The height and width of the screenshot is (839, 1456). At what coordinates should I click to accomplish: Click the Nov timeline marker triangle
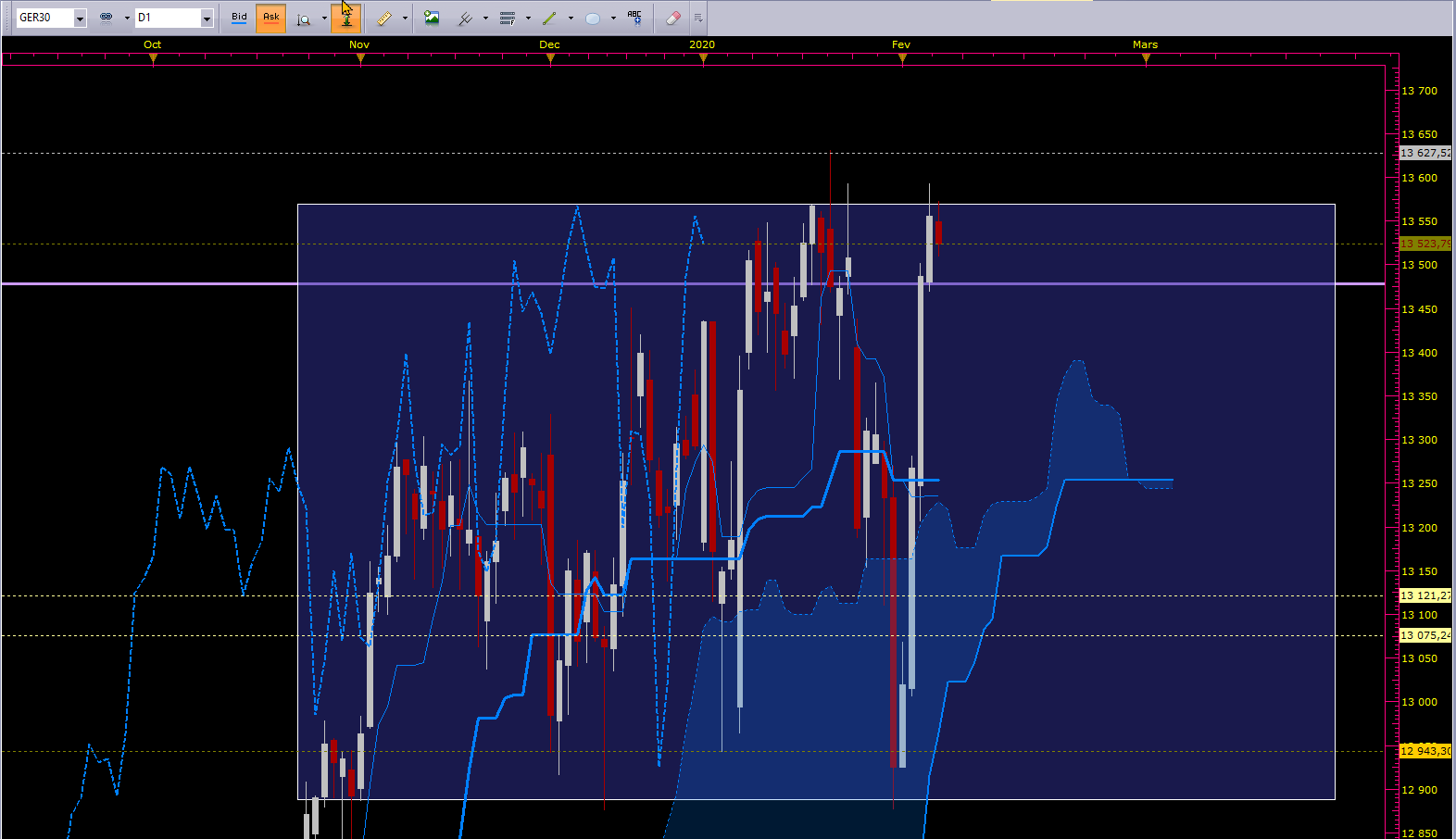tap(360, 58)
